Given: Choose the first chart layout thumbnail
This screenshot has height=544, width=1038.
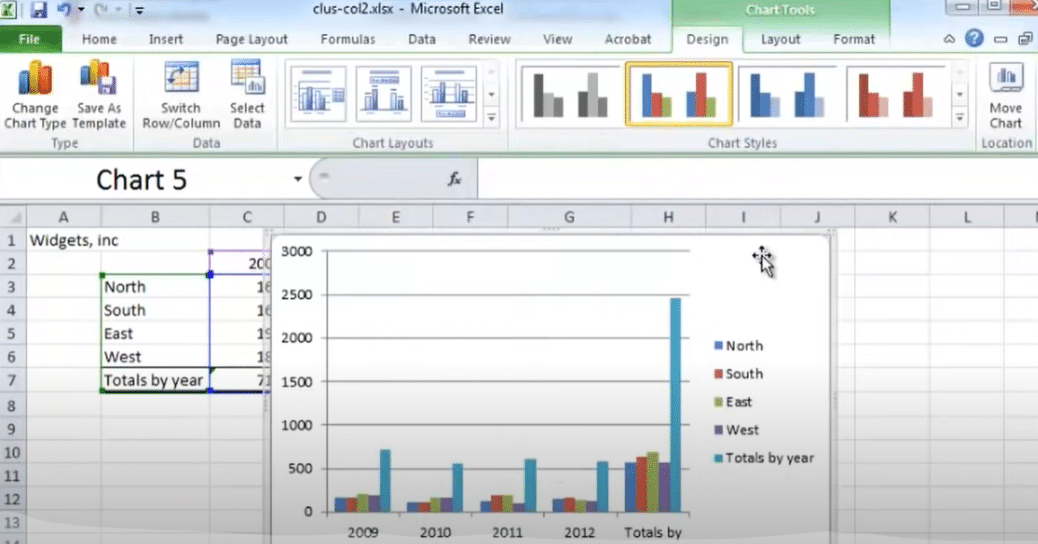Looking at the screenshot, I should click(x=318, y=93).
